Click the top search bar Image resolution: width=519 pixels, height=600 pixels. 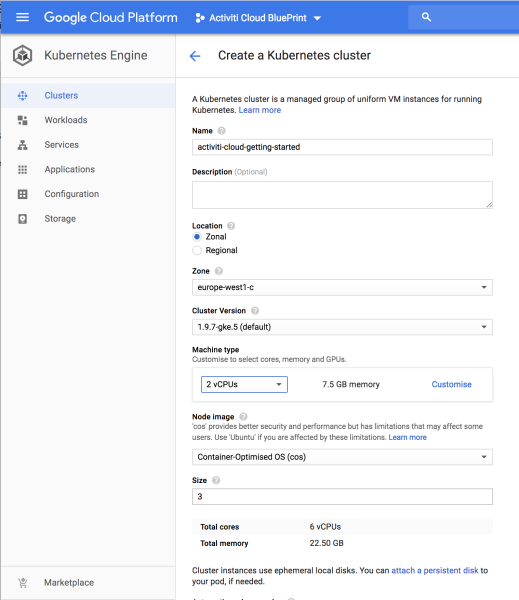pos(464,17)
